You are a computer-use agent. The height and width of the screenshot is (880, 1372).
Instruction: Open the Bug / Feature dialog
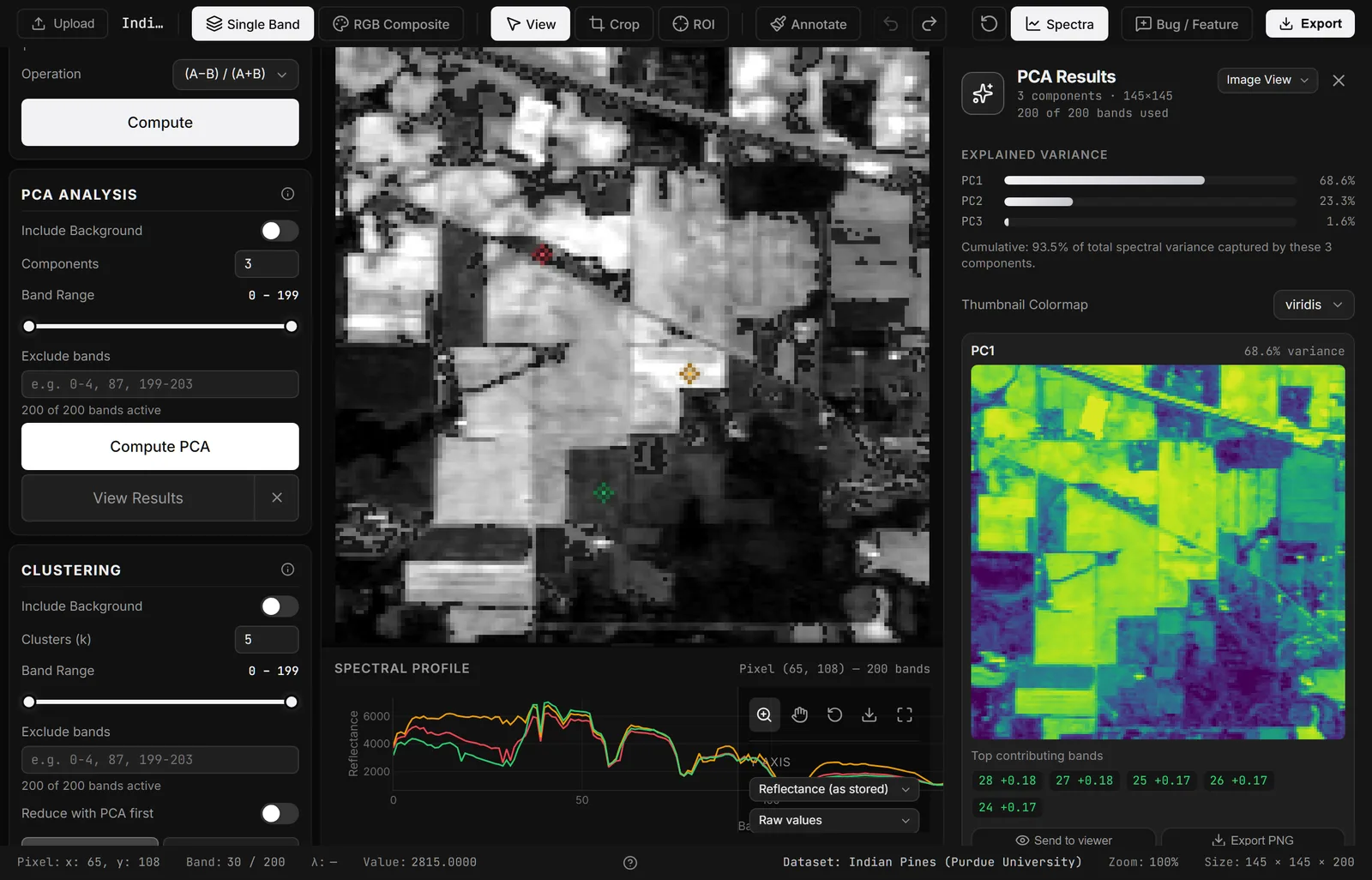[1187, 24]
